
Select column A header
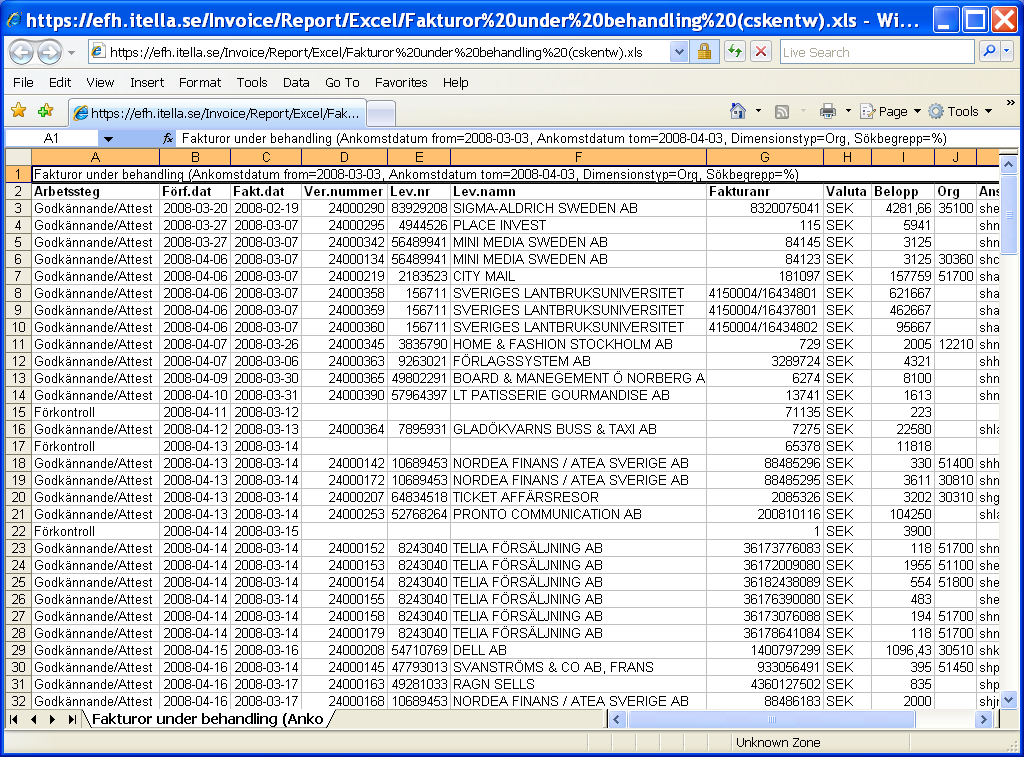[x=95, y=157]
